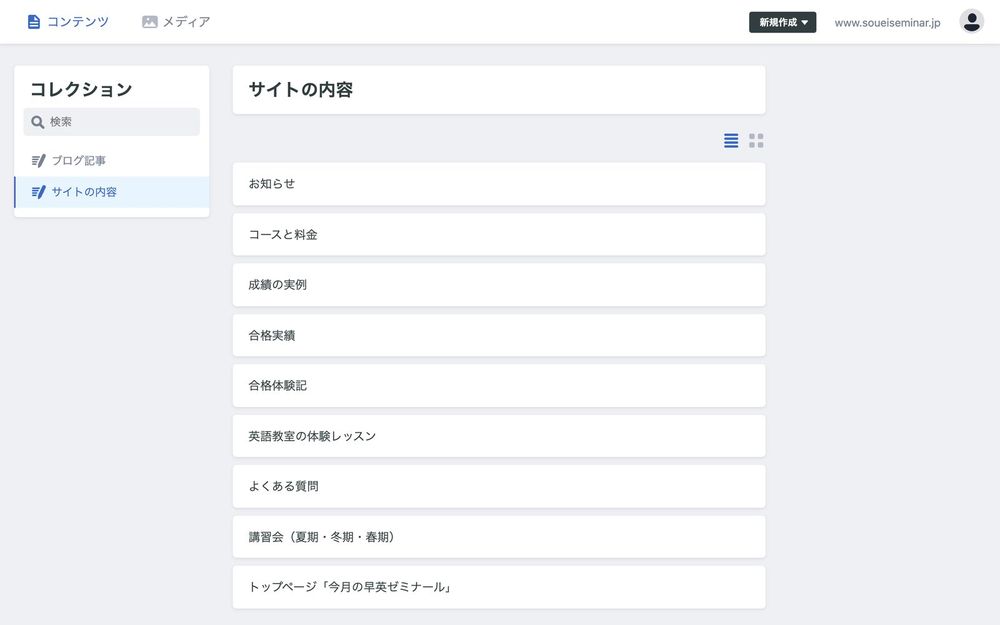Click the ブログ記事 edit icon
The width and height of the screenshot is (1000, 625).
(38, 161)
